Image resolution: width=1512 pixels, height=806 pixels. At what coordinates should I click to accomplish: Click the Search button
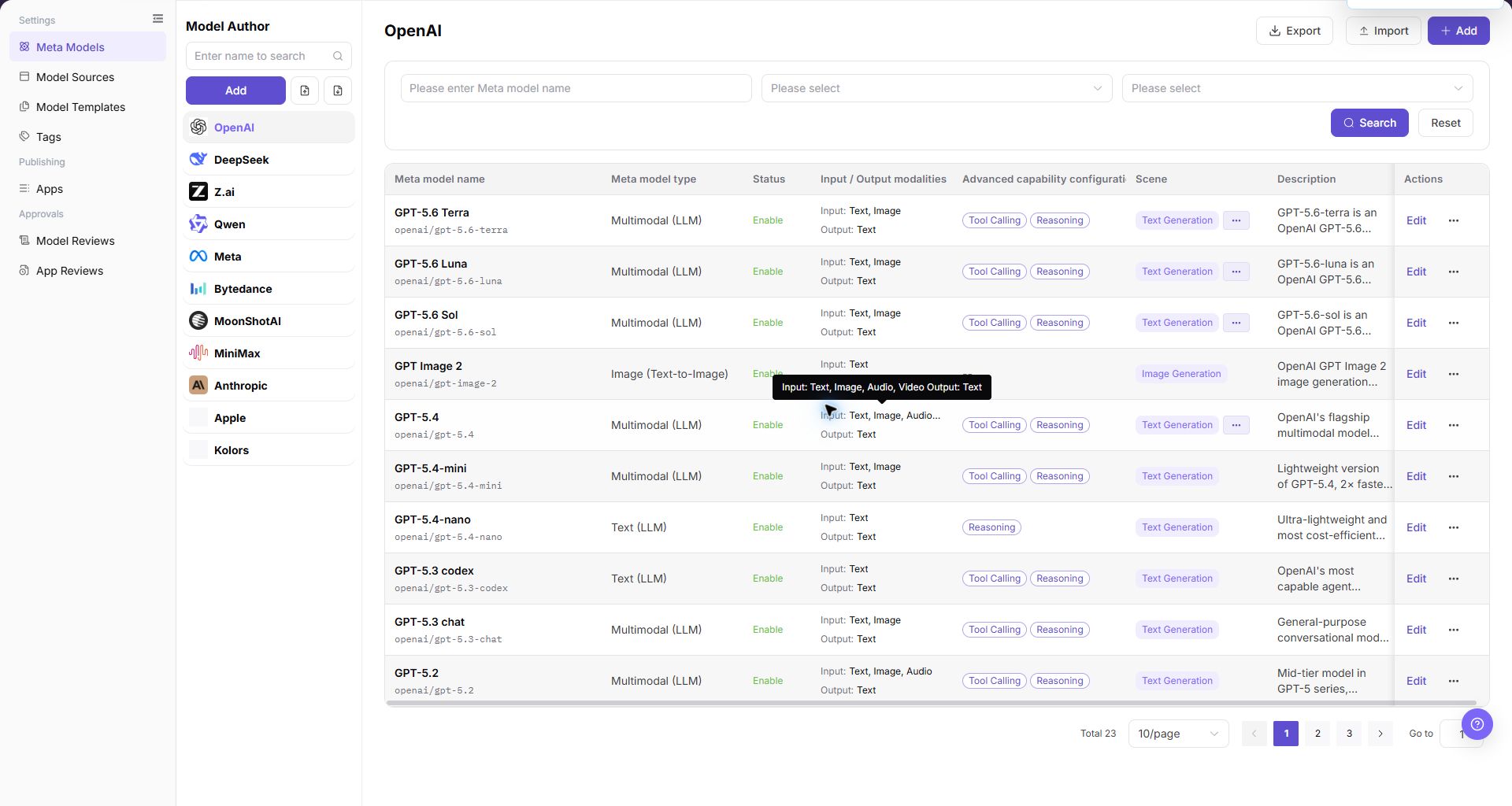click(1369, 123)
